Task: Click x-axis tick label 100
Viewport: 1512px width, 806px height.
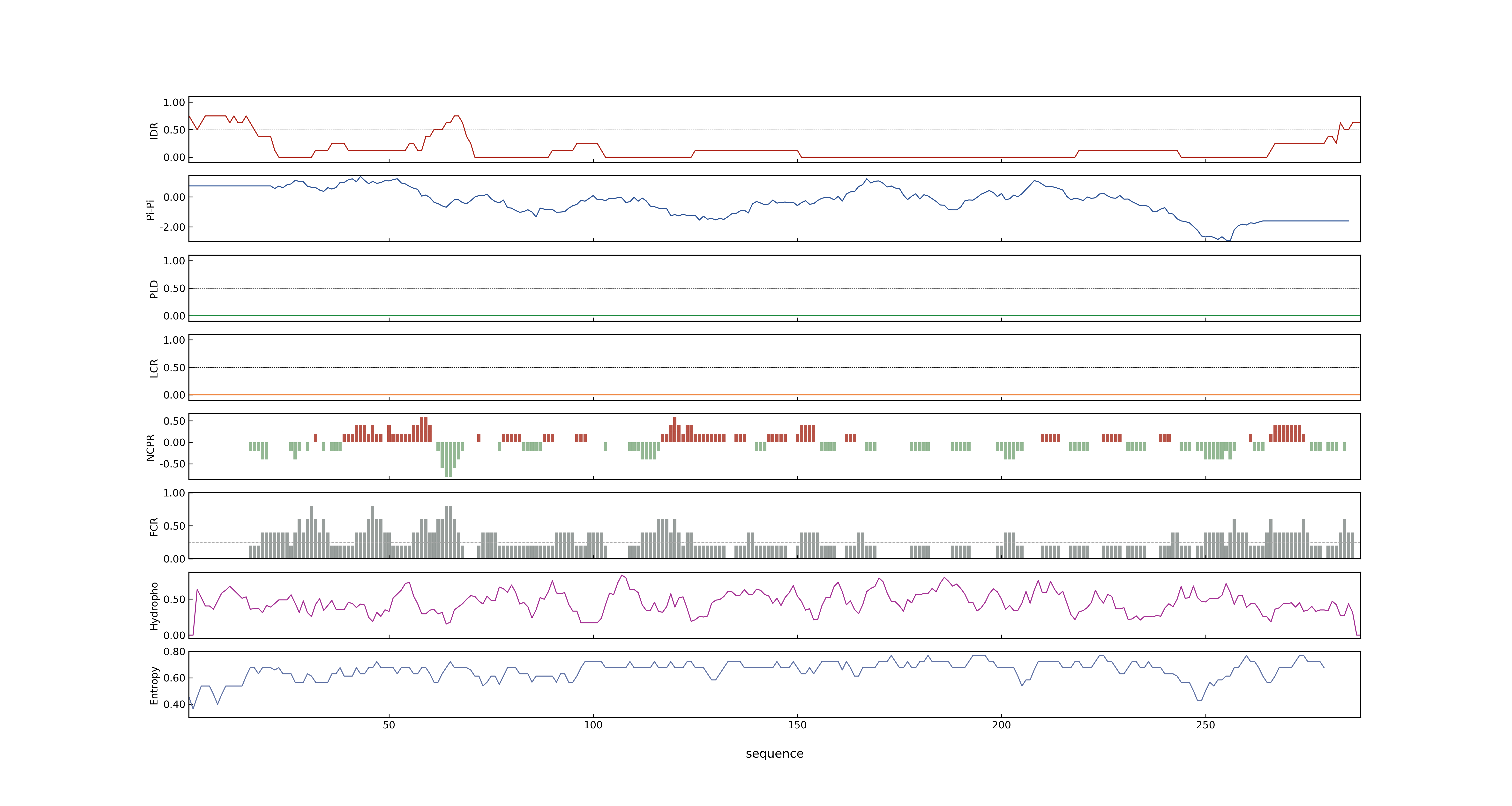Action: pos(593,725)
